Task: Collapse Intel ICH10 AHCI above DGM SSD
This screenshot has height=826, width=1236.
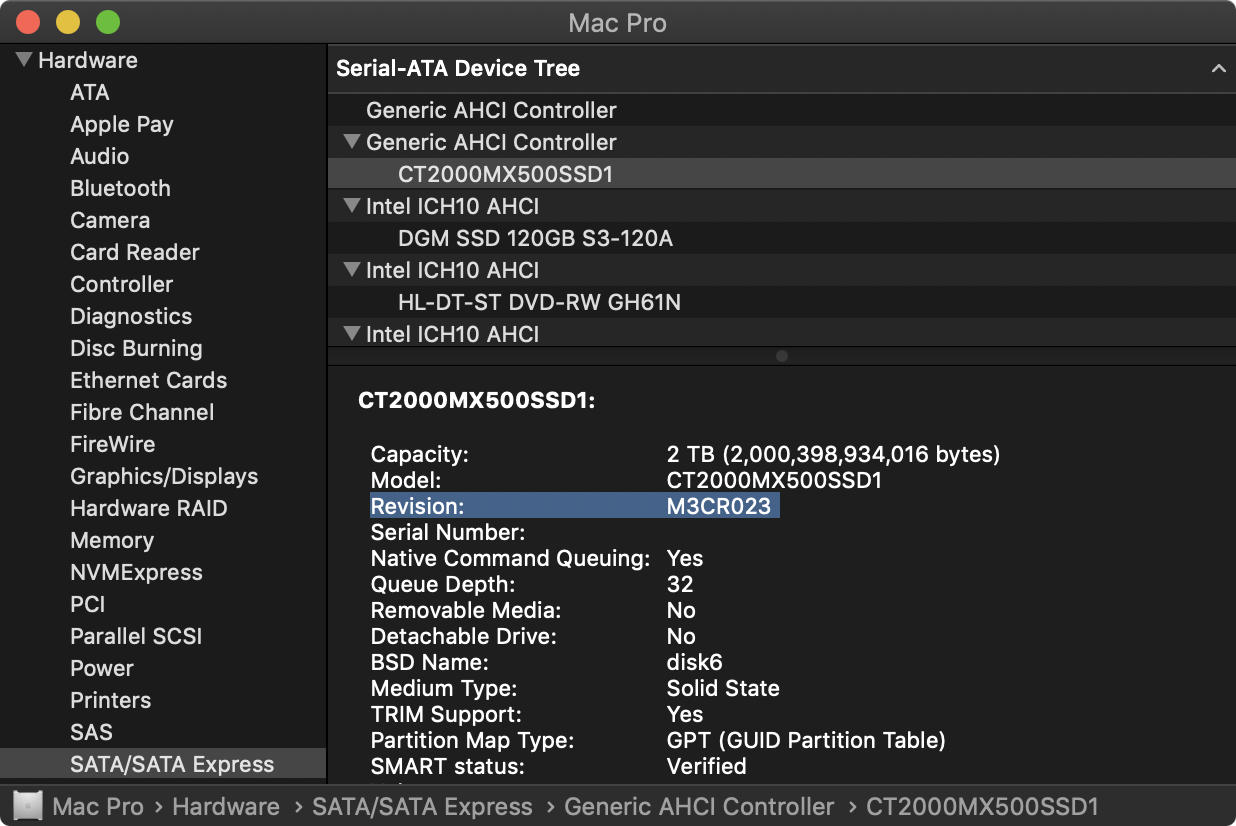Action: coord(351,206)
